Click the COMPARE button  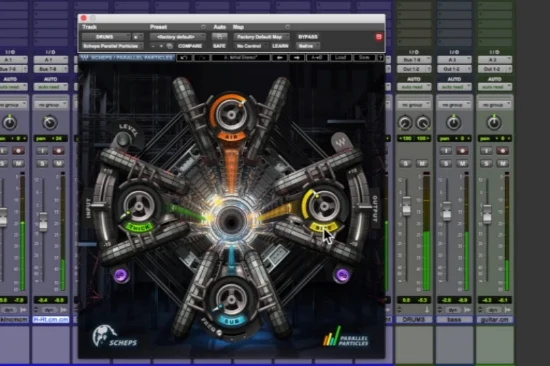point(190,46)
